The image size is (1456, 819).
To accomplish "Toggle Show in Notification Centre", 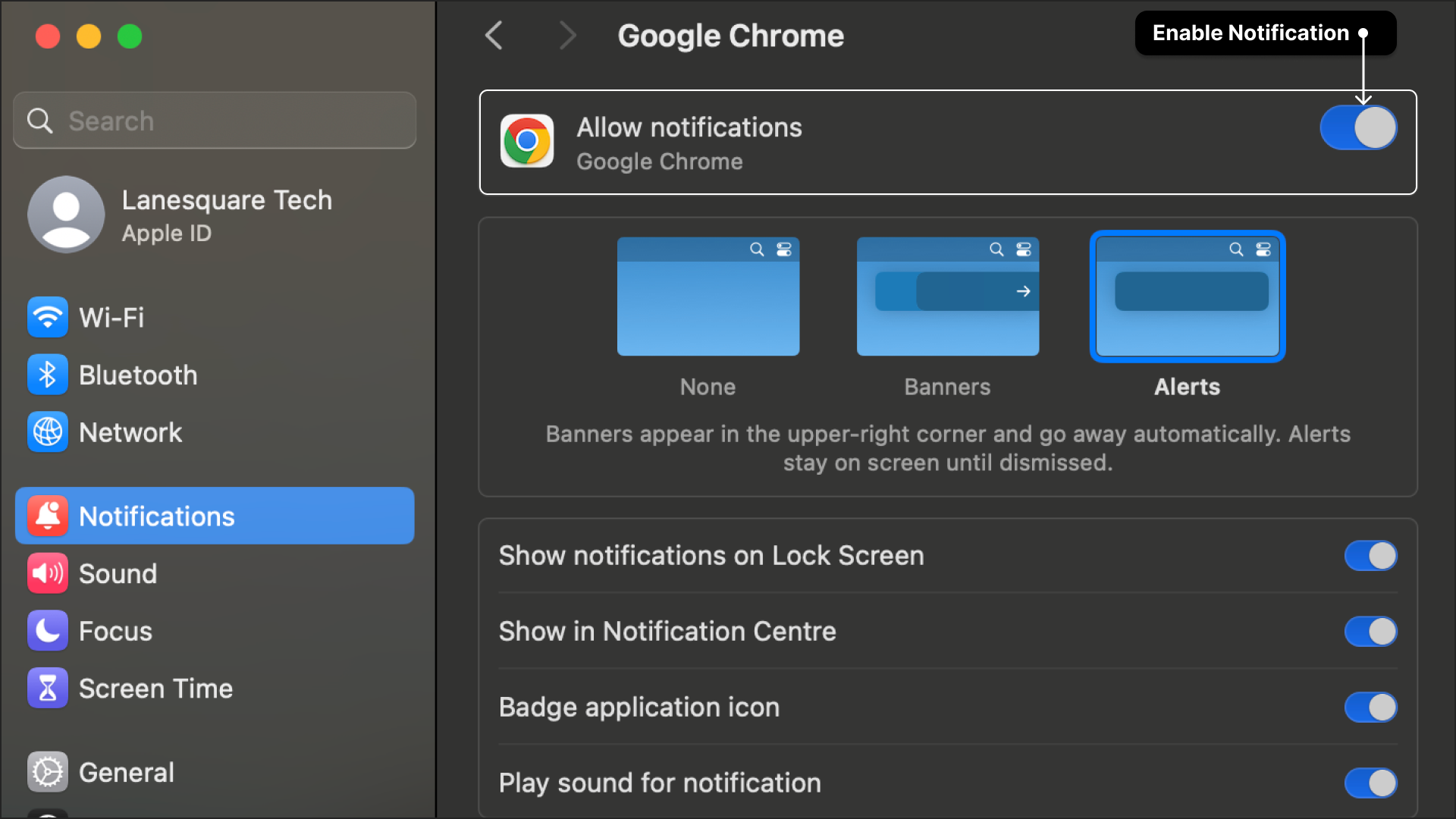I will pos(1370,632).
